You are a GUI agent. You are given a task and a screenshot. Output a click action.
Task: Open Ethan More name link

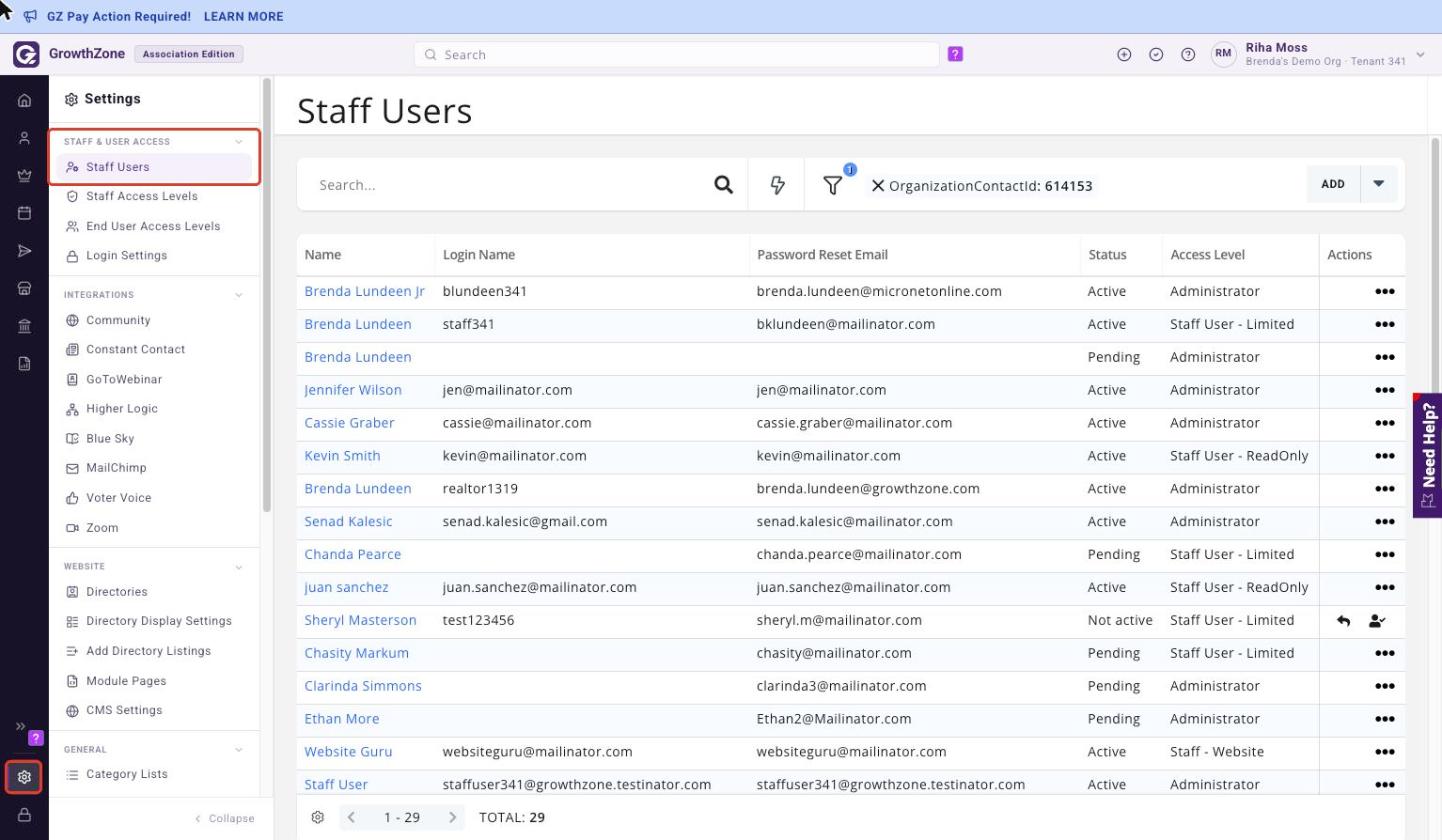342,719
